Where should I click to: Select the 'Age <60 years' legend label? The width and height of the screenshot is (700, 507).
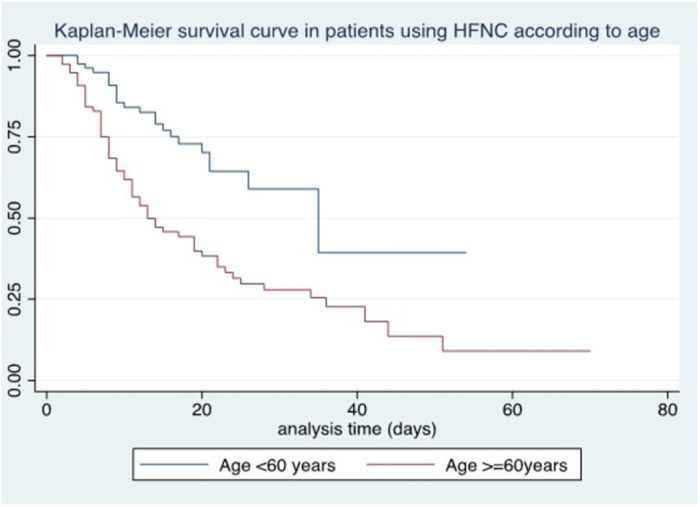(277, 465)
